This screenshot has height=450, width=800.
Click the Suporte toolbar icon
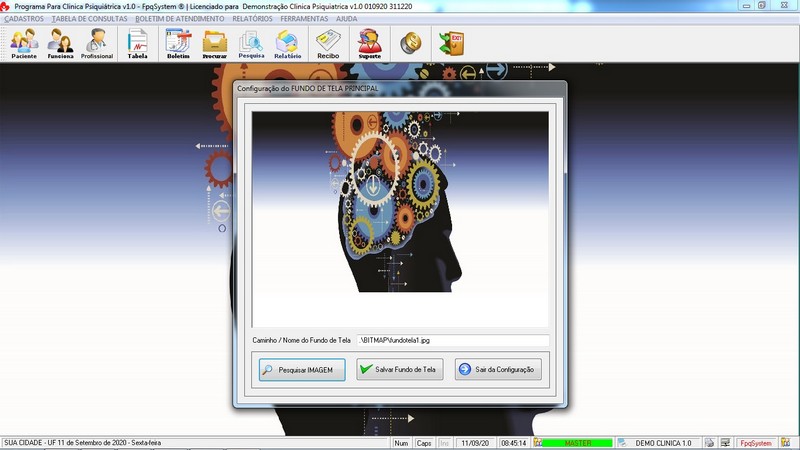point(369,44)
